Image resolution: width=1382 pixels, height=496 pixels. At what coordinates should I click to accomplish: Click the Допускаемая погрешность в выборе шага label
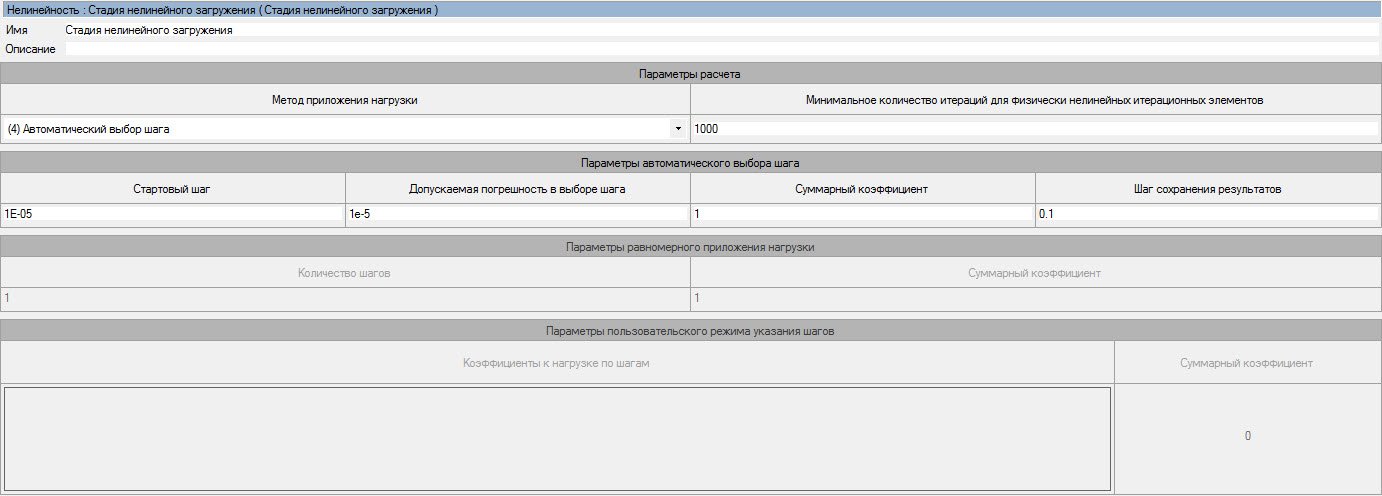point(518,189)
